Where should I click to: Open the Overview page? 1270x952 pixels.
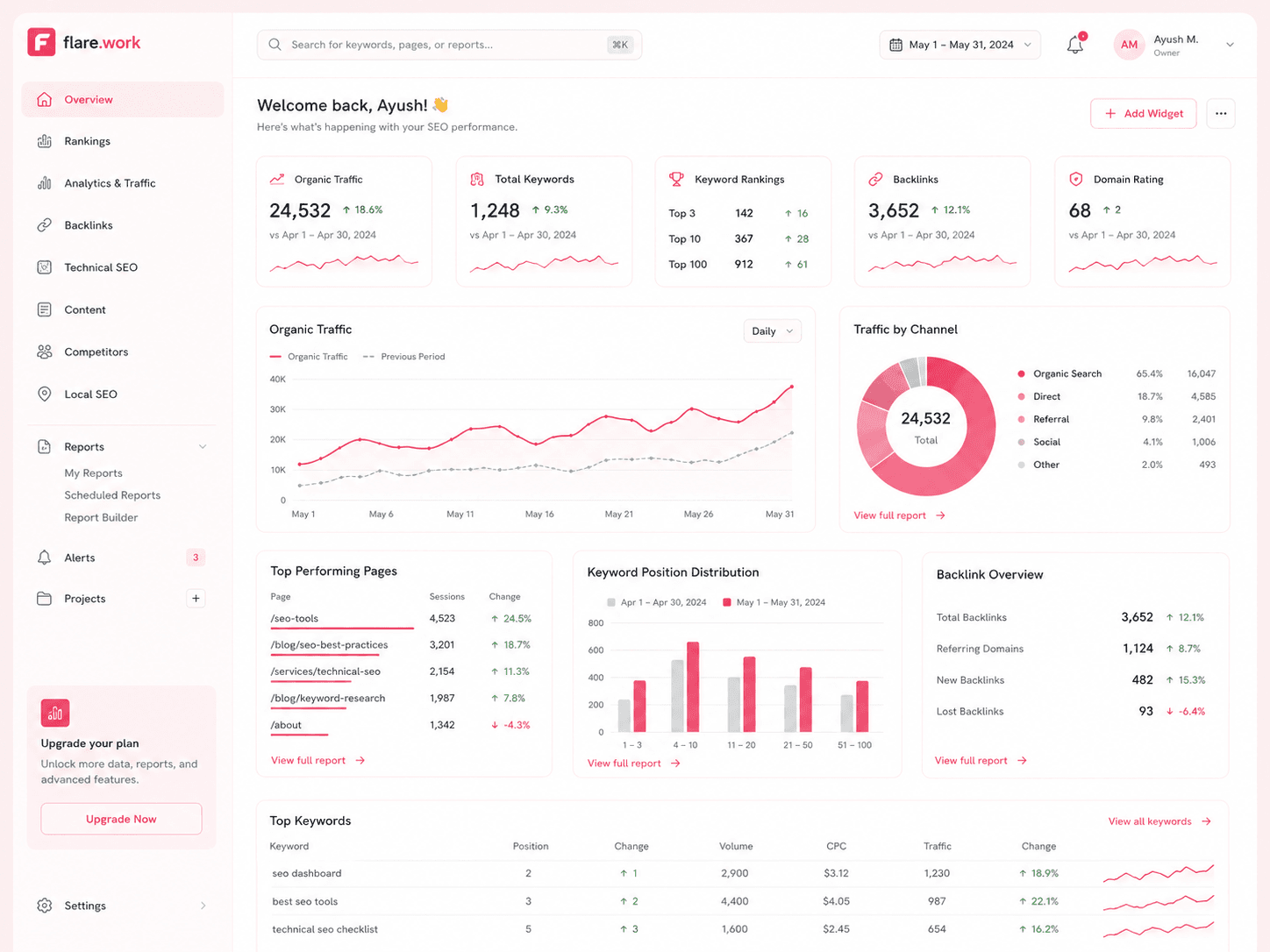tap(123, 100)
